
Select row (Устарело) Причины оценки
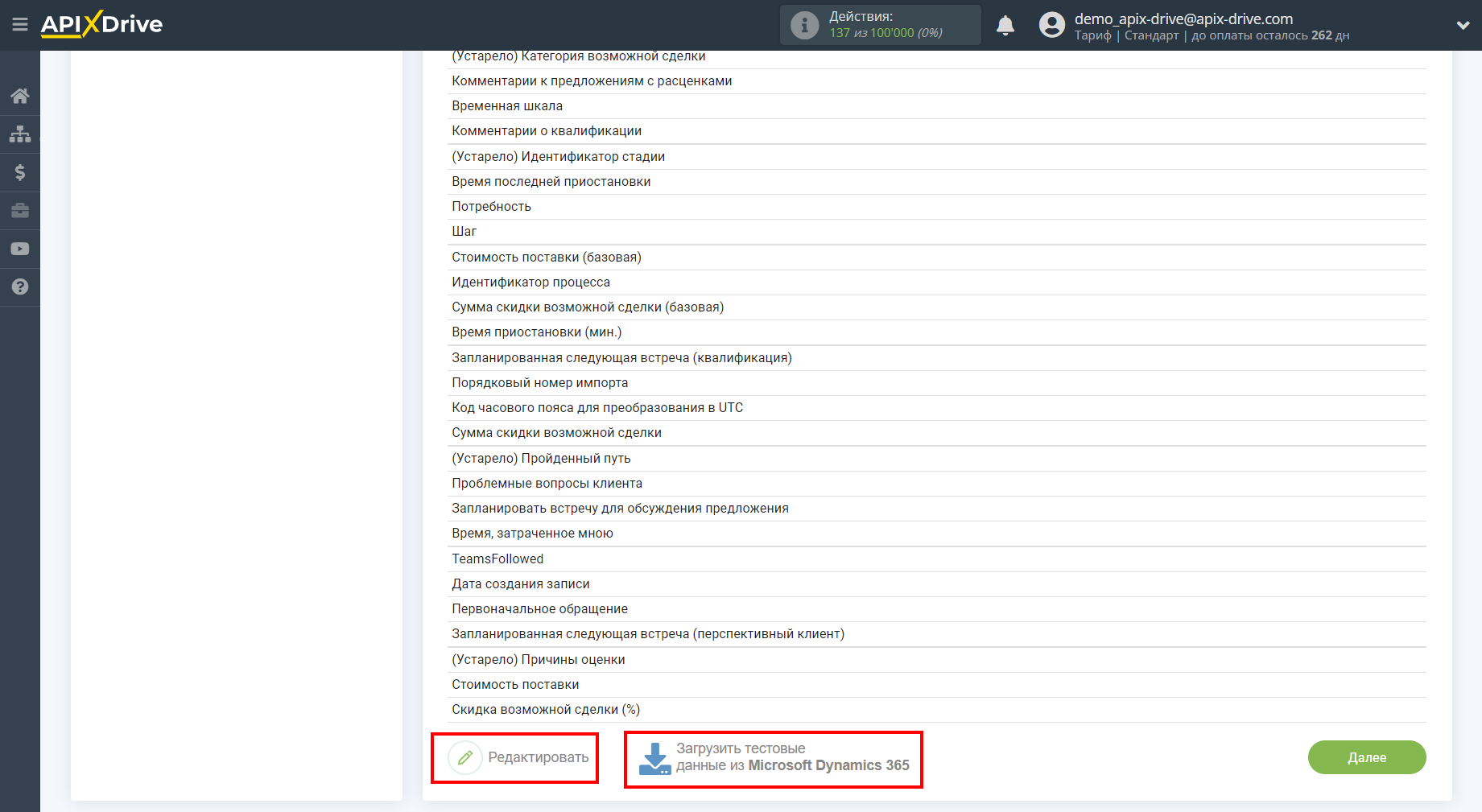937,660
